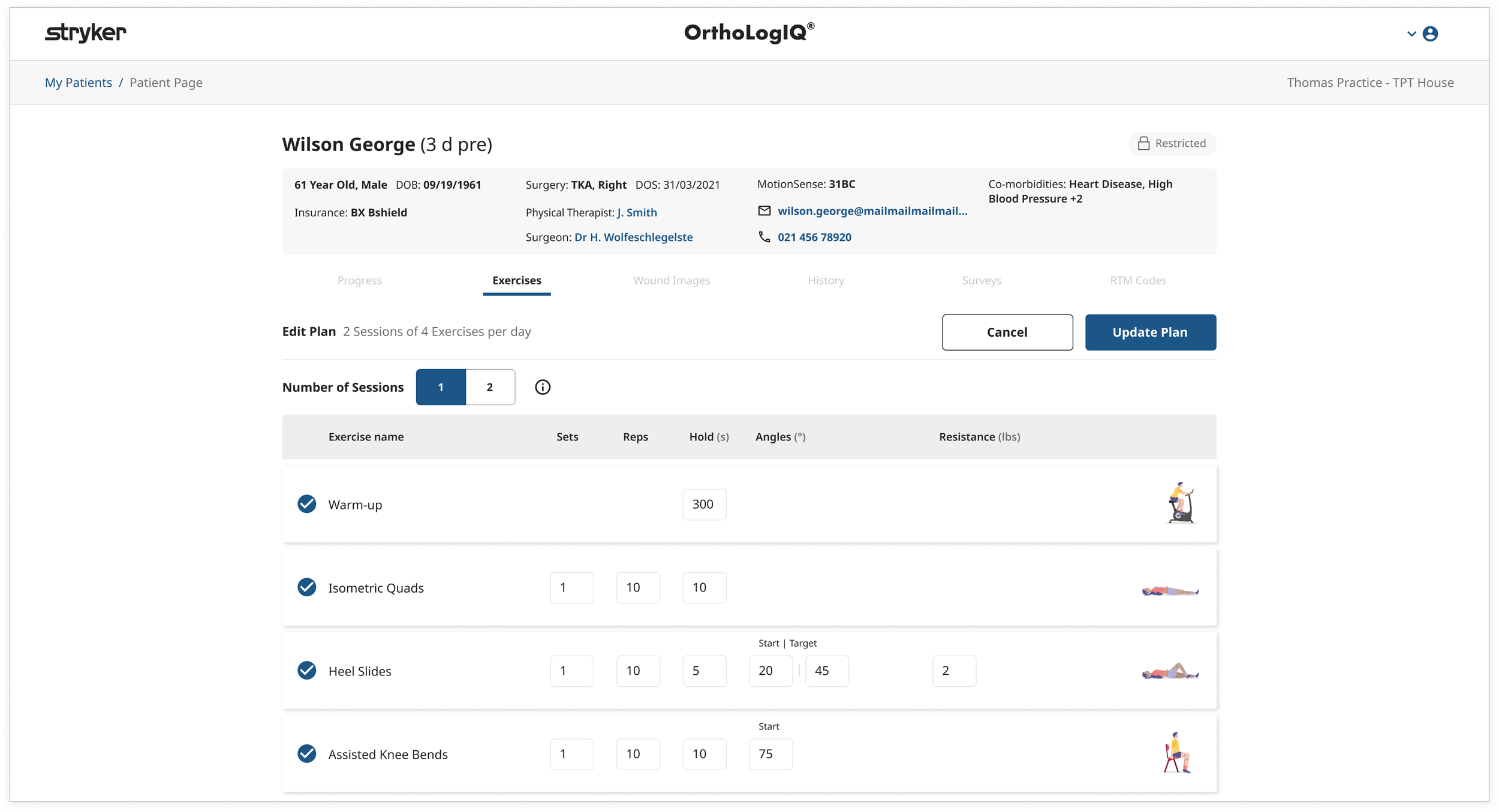Image resolution: width=1499 pixels, height=812 pixels.
Task: Uncheck the Isometric Quads checkbox
Action: [307, 587]
